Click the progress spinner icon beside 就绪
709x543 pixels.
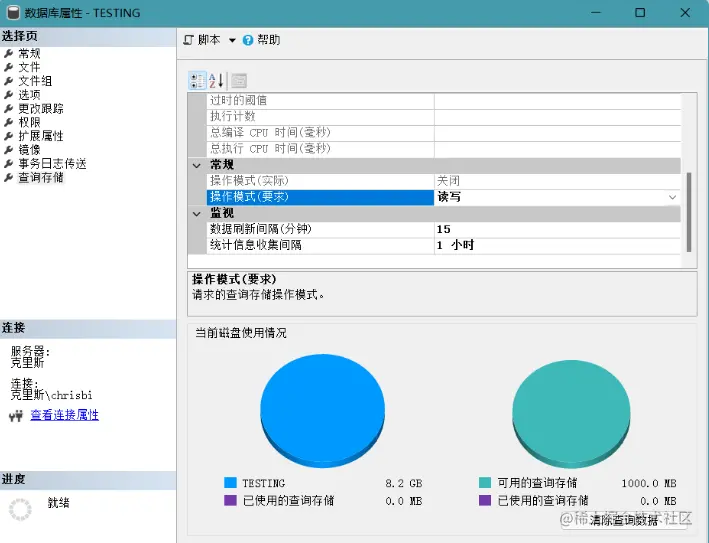click(x=20, y=510)
